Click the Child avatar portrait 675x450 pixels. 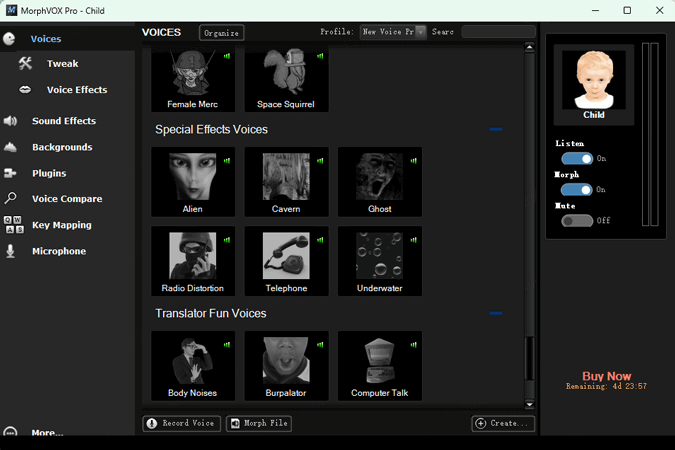[x=594, y=80]
